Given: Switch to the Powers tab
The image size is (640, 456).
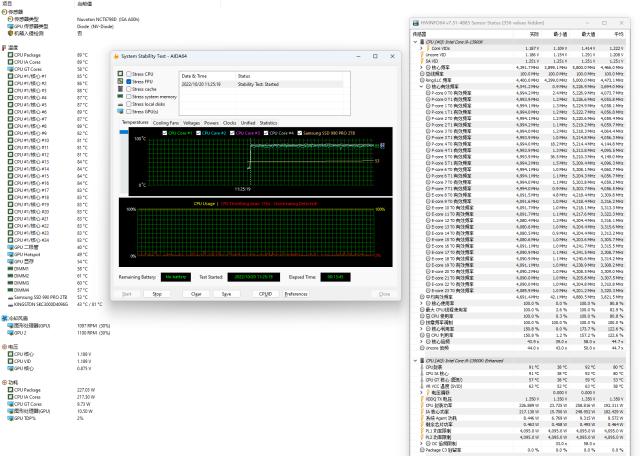Looking at the screenshot, I should (x=211, y=123).
